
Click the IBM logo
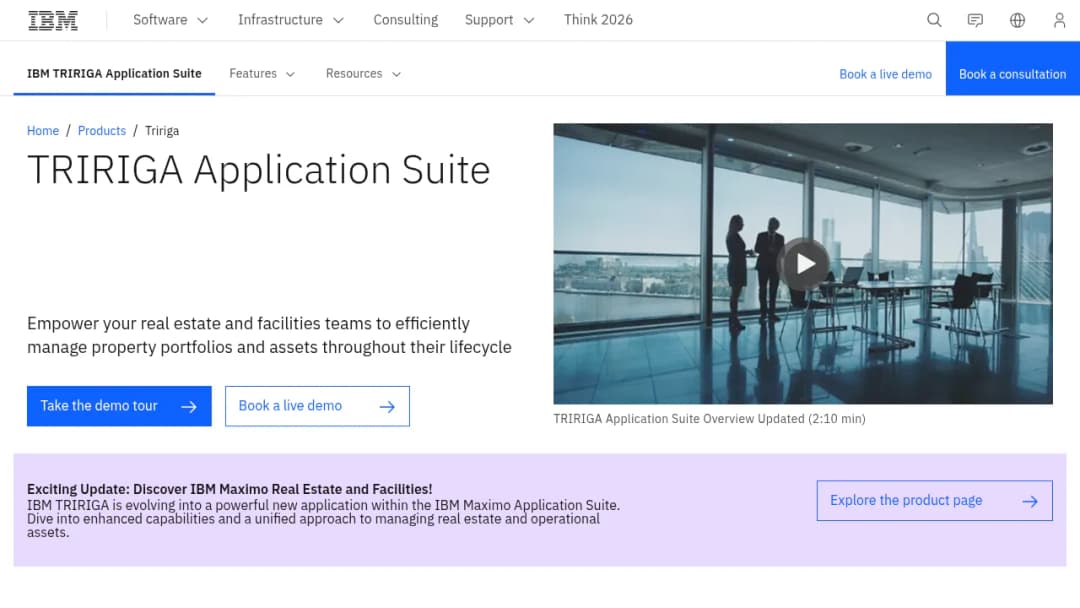coord(53,21)
